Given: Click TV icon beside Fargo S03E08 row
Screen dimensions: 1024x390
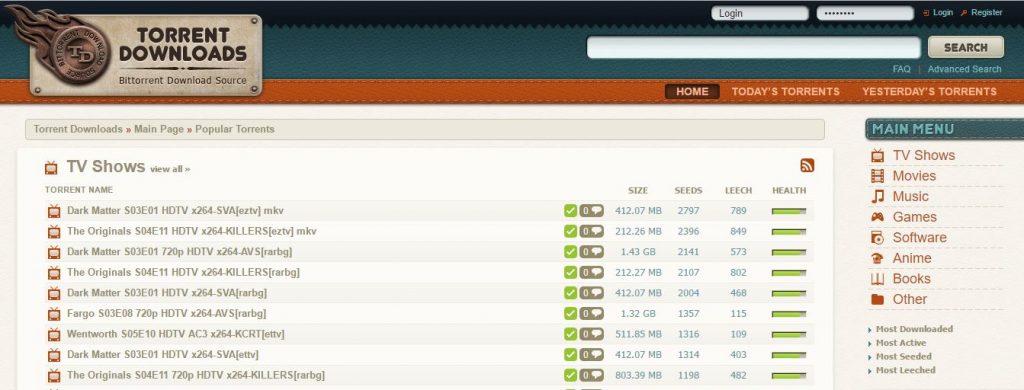Looking at the screenshot, I should coord(54,314).
